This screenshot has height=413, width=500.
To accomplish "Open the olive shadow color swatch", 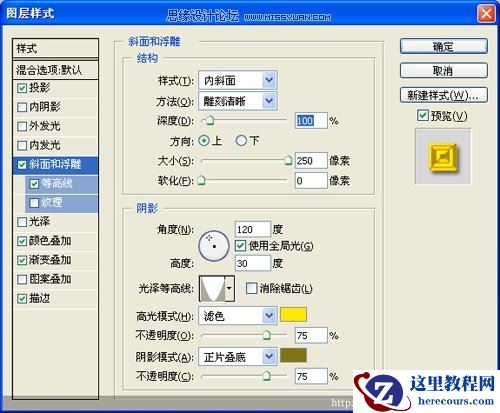I will coord(293,355).
